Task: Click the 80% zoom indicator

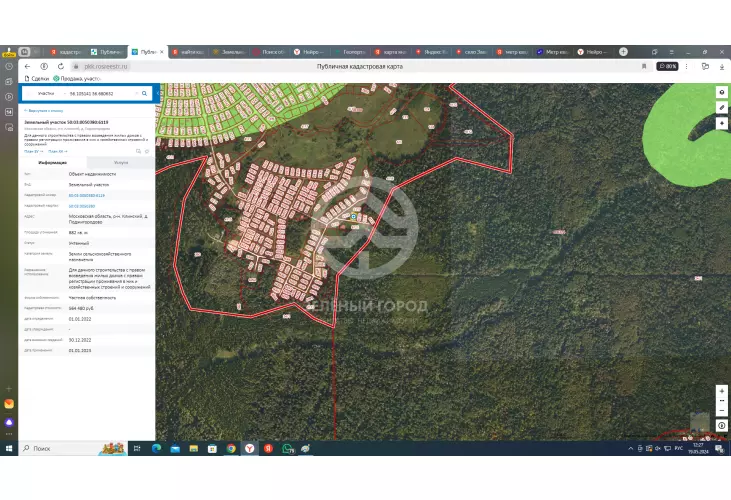Action: 667,67
